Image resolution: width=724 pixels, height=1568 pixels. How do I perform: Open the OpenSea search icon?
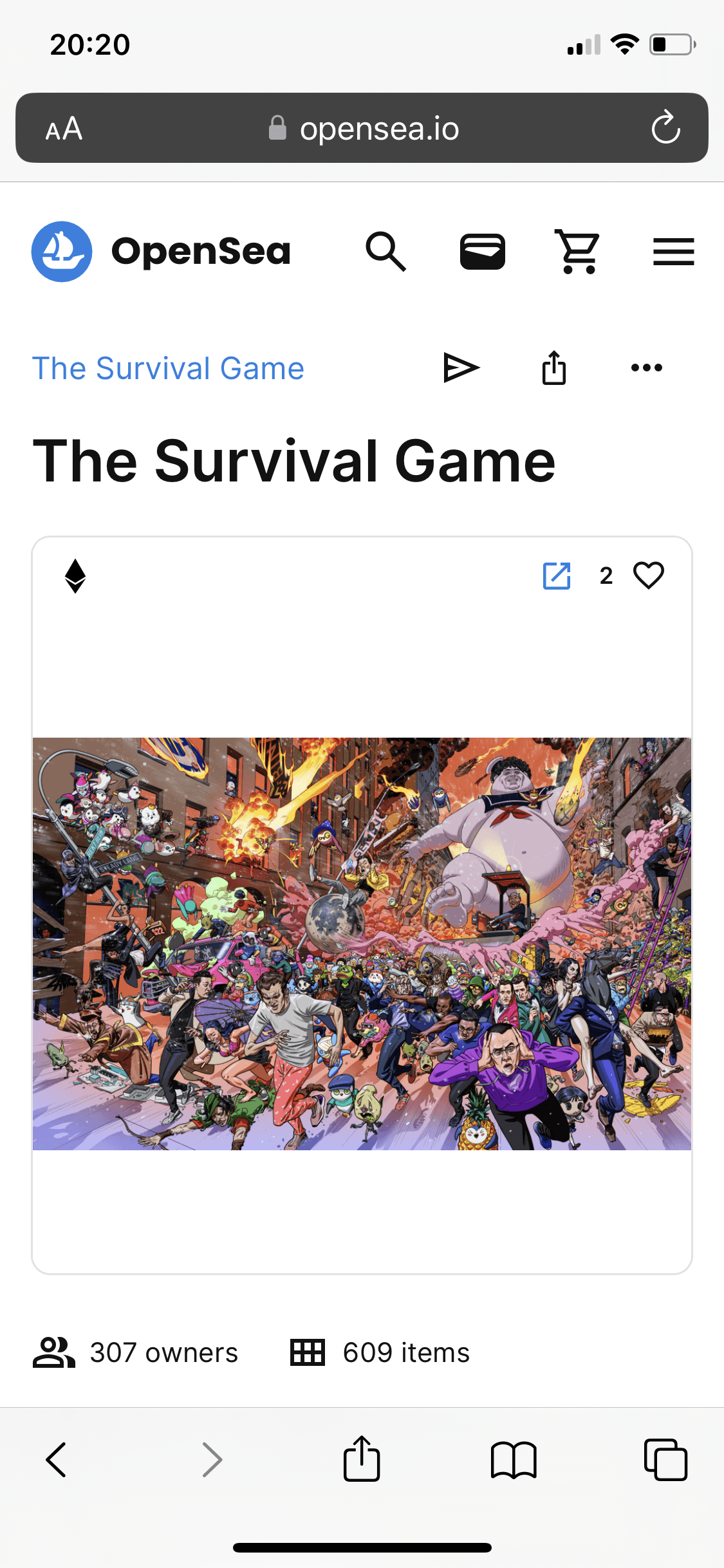point(386,251)
